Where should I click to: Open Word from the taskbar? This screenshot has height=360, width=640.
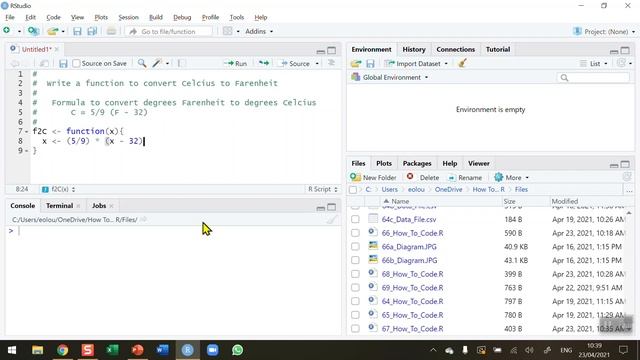point(162,350)
